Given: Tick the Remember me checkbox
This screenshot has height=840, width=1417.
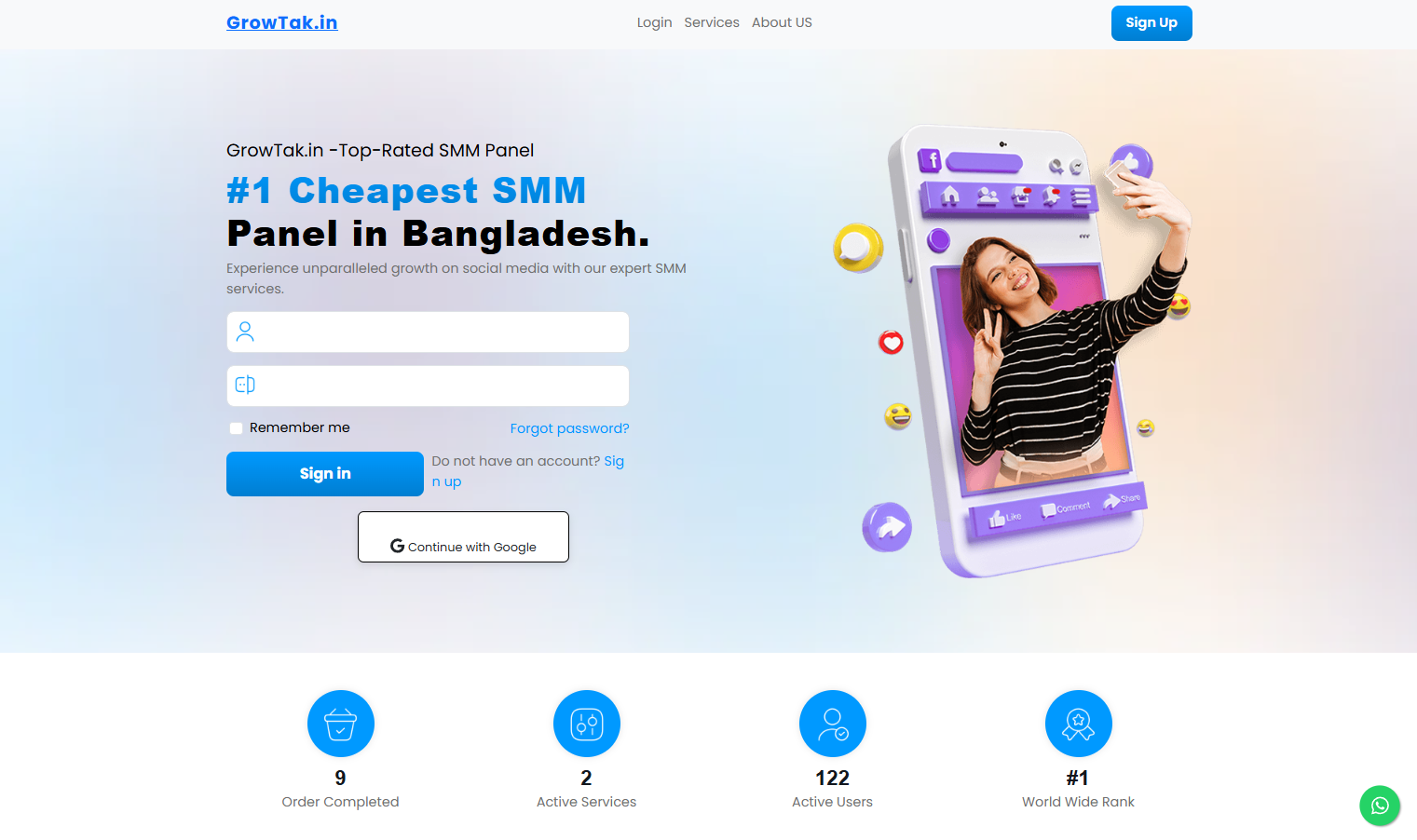Looking at the screenshot, I should [x=237, y=428].
